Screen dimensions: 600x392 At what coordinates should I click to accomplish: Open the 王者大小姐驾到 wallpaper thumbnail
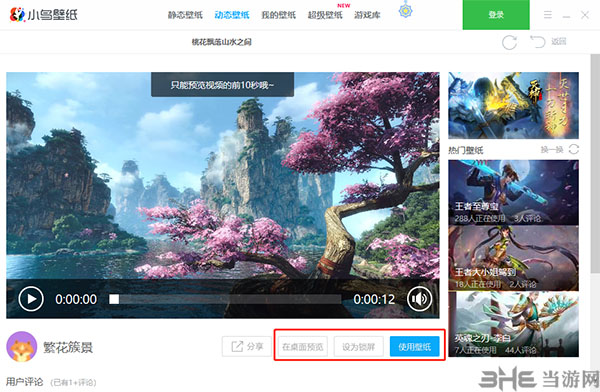(514, 258)
